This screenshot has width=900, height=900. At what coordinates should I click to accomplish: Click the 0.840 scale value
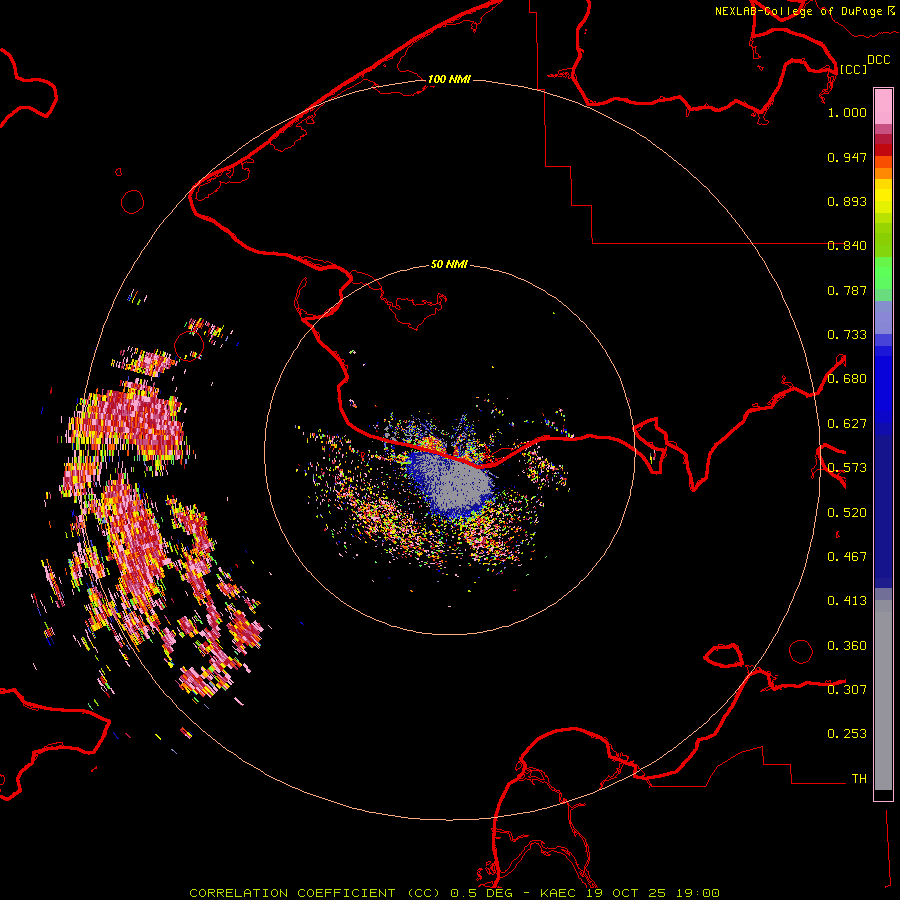(847, 246)
